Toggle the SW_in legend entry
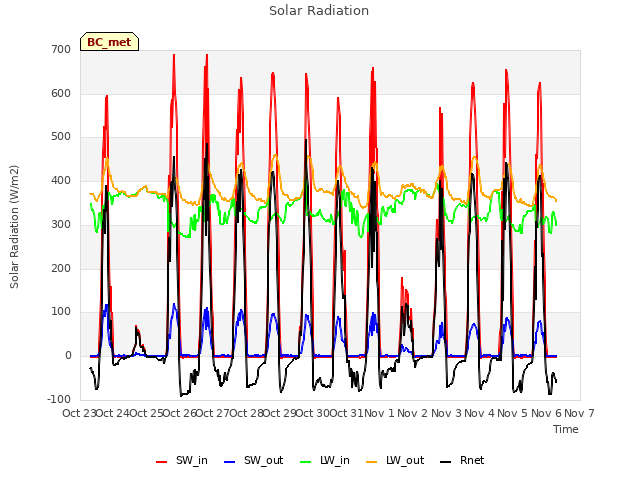The width and height of the screenshot is (640, 480). pos(182,460)
